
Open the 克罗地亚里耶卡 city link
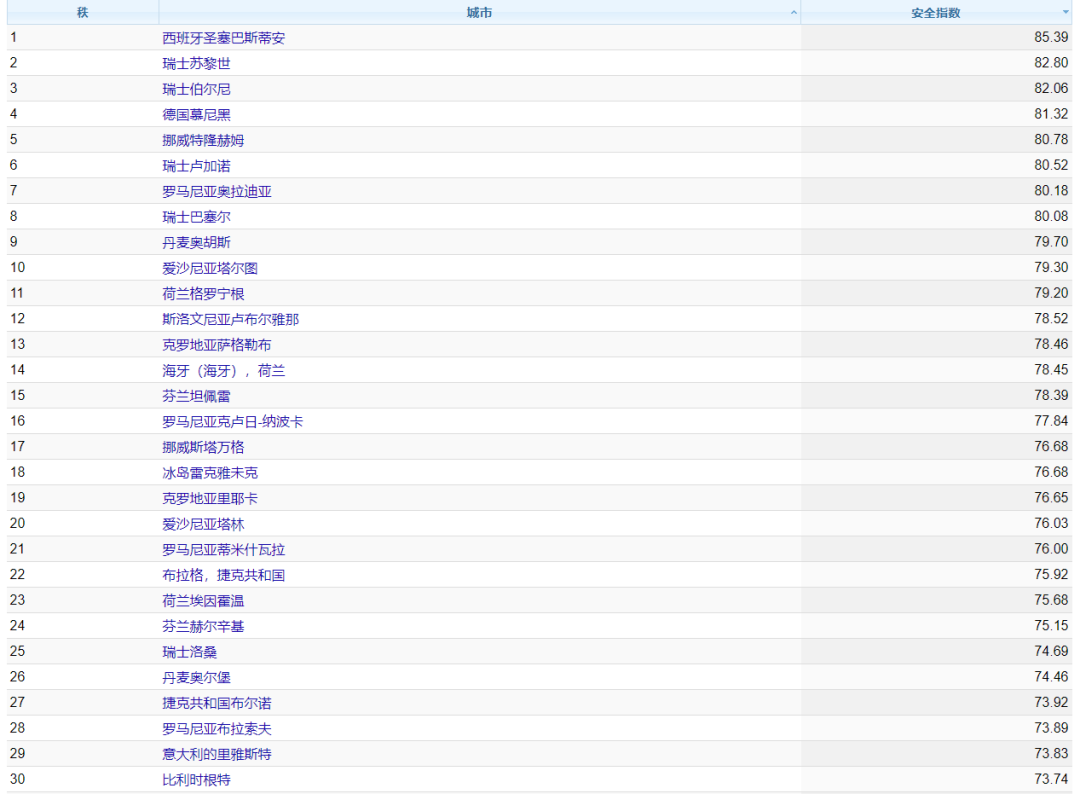click(210, 498)
